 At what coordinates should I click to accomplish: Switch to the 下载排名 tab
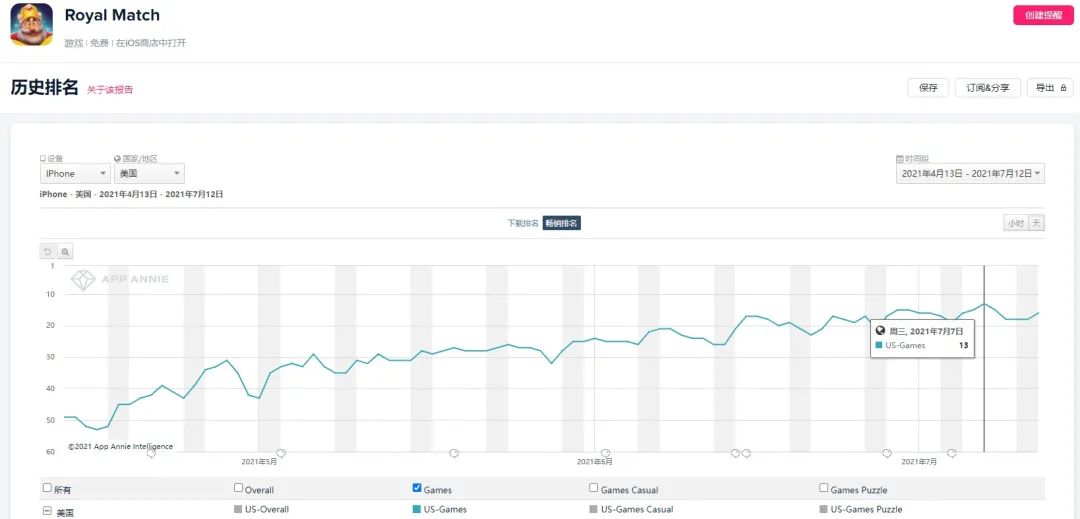pos(523,223)
